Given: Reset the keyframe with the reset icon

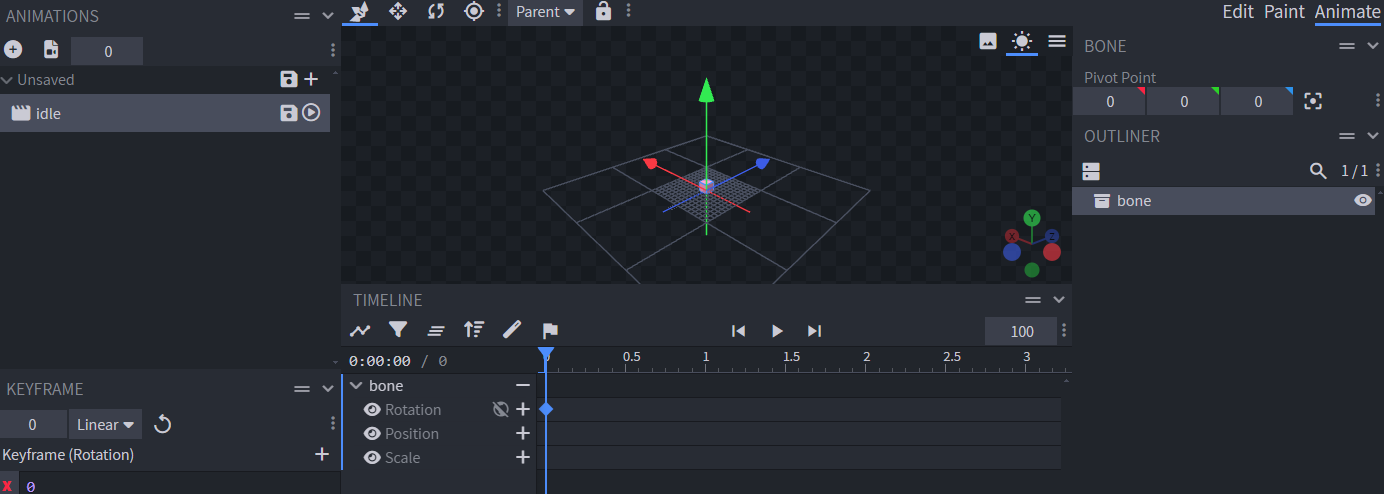Looking at the screenshot, I should pyautogui.click(x=163, y=425).
